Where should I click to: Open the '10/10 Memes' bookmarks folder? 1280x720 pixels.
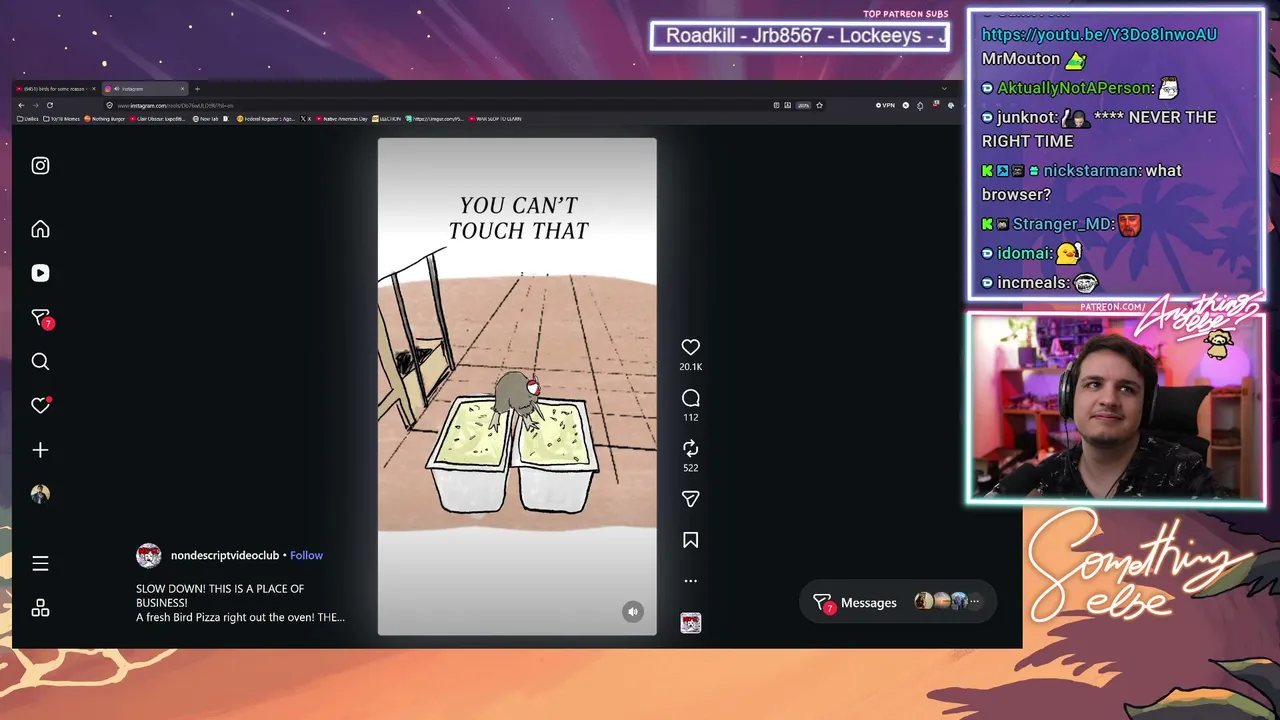tap(61, 119)
